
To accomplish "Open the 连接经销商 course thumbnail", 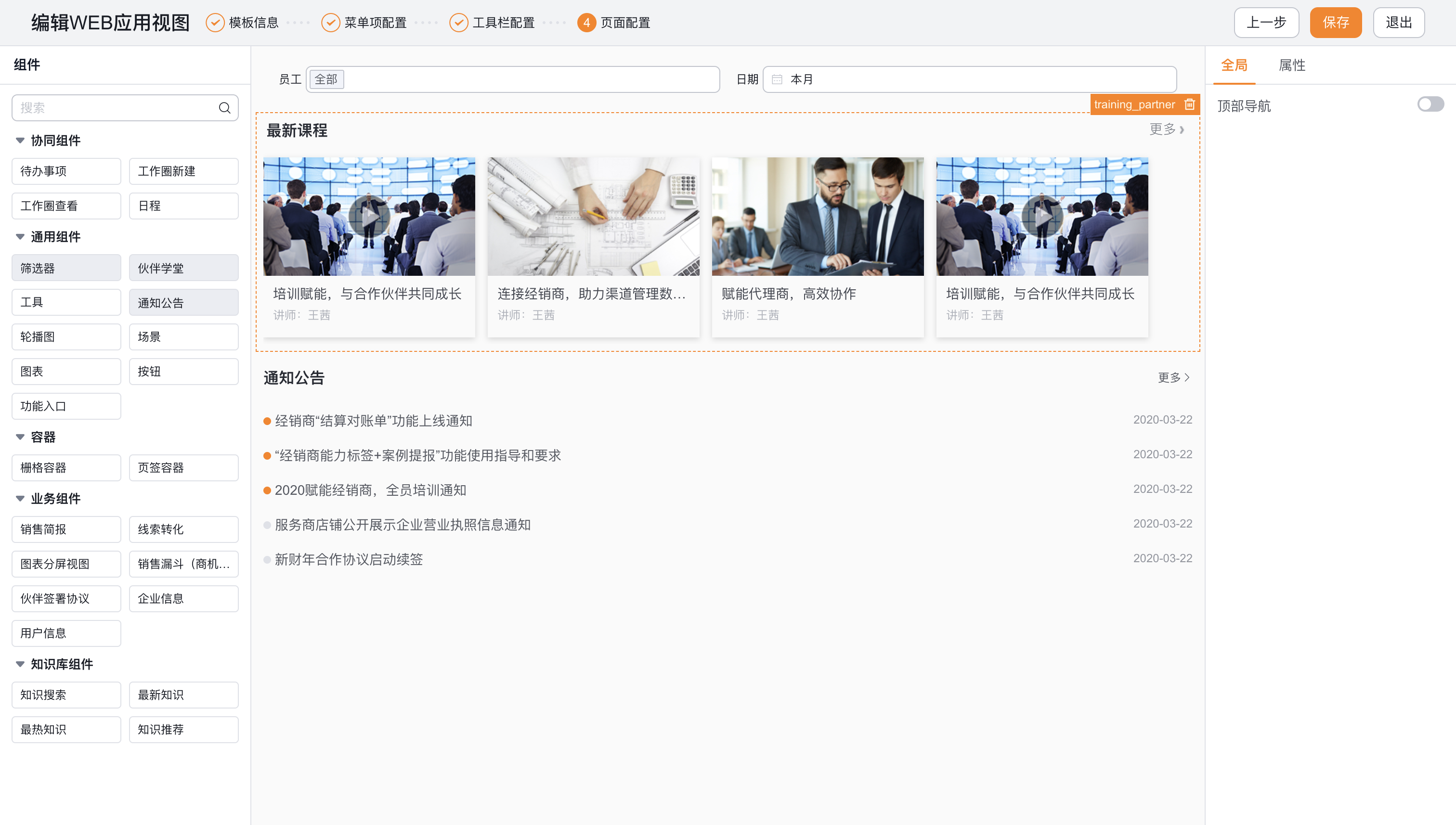I will (x=593, y=217).
